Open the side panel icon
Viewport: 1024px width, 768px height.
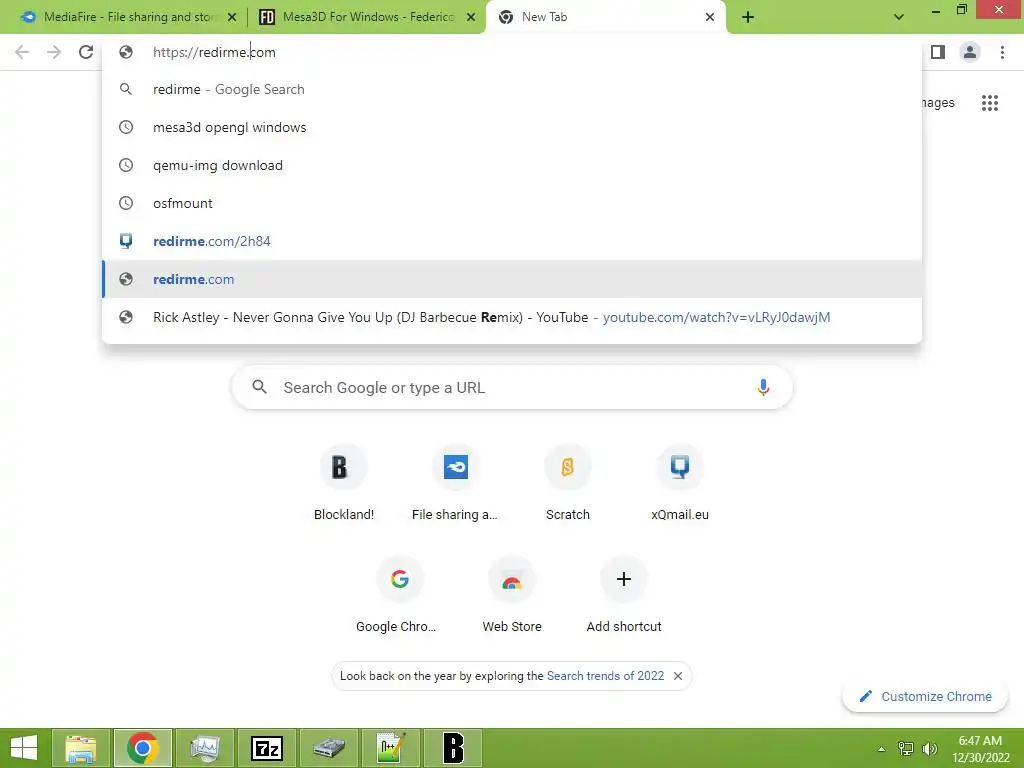coord(938,52)
